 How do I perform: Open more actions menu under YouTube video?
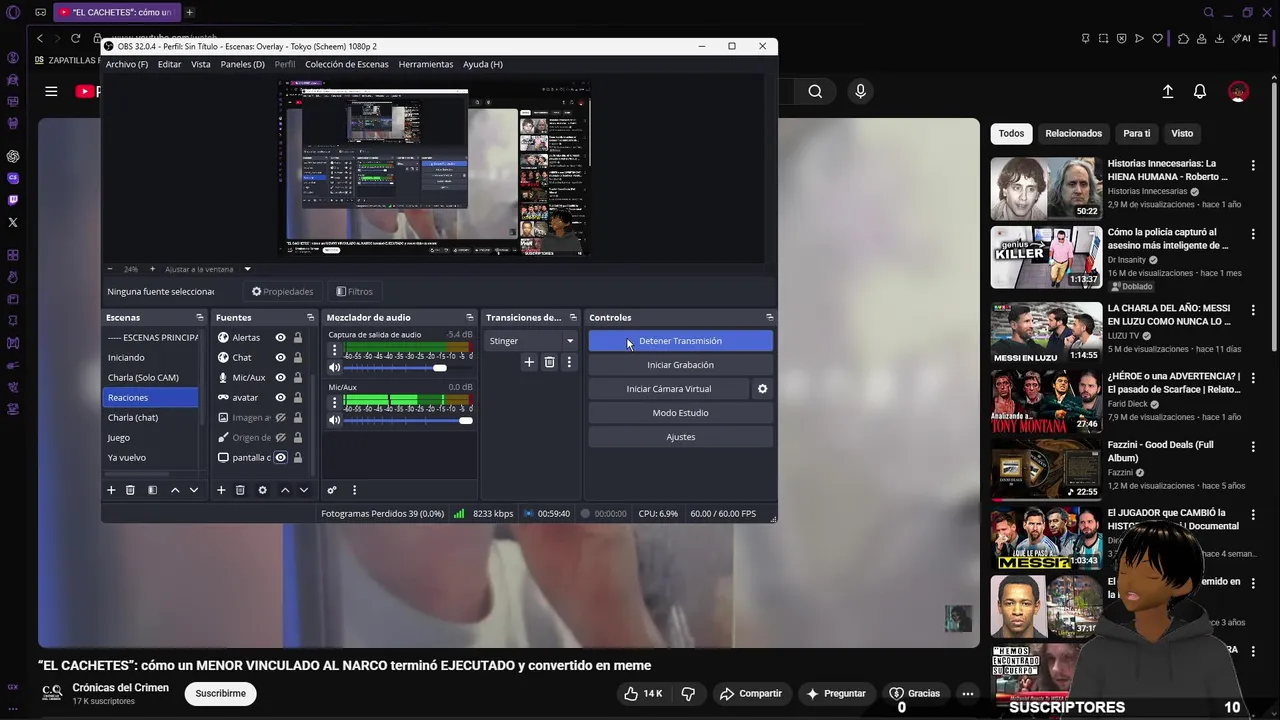pyautogui.click(x=967, y=693)
